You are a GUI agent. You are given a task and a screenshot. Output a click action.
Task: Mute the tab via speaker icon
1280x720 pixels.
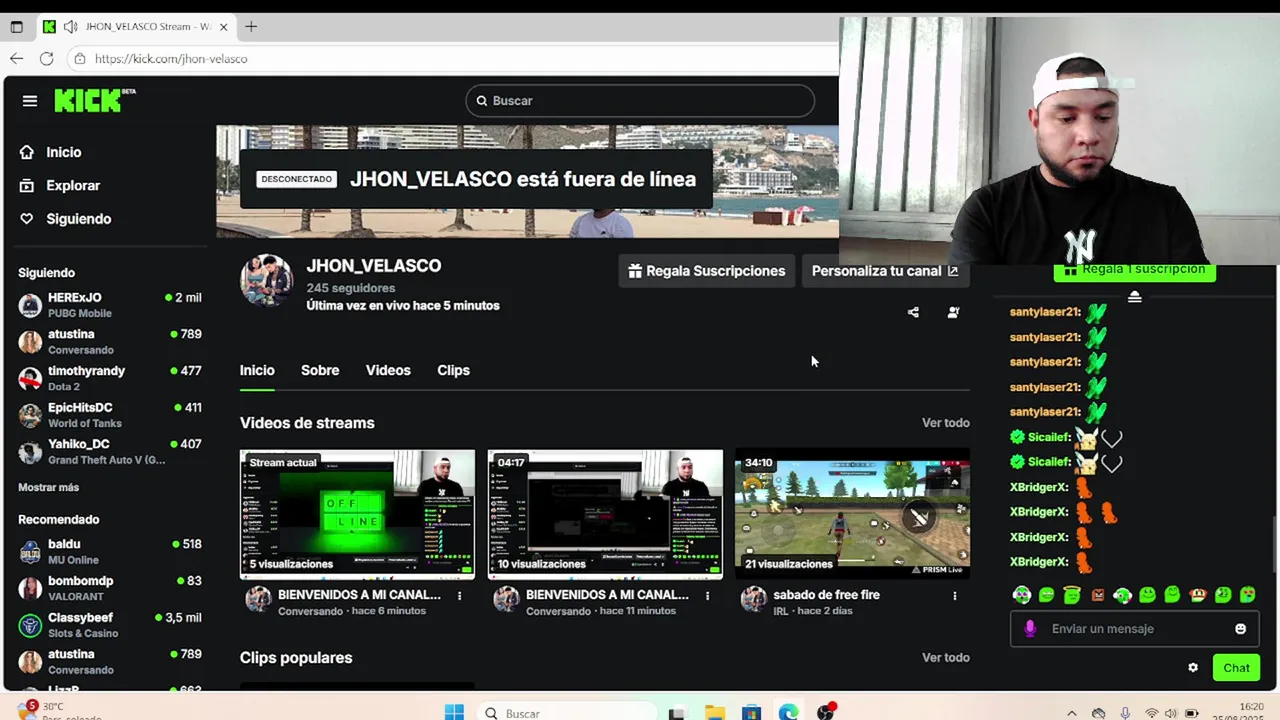tap(70, 27)
